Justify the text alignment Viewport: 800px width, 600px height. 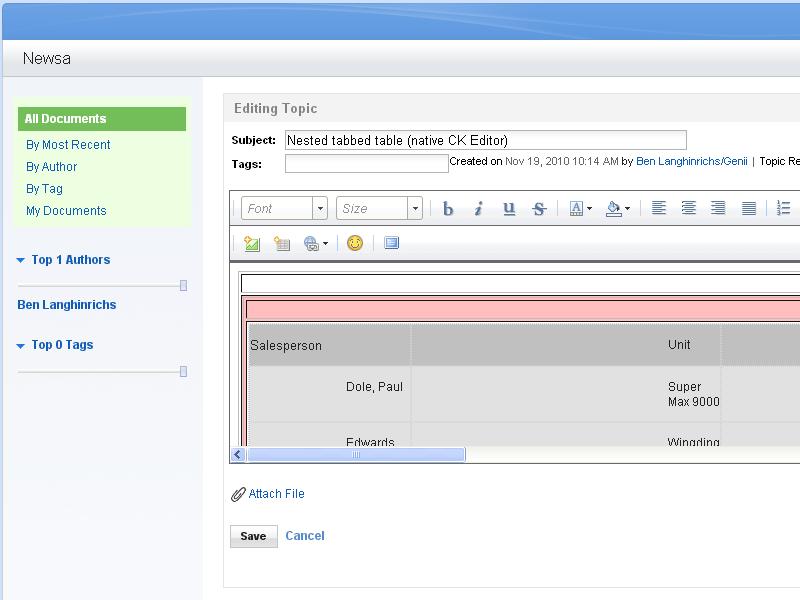pyautogui.click(x=749, y=209)
